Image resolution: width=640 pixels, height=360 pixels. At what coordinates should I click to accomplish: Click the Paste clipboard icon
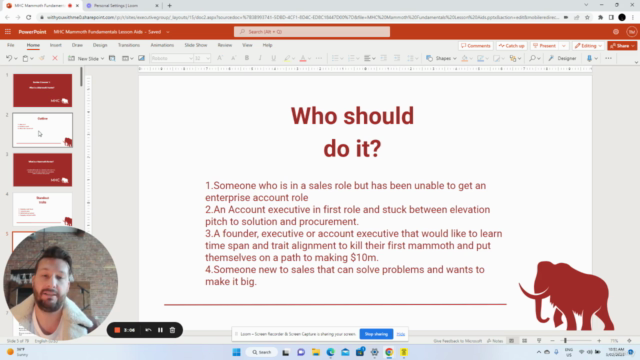pos(25,58)
